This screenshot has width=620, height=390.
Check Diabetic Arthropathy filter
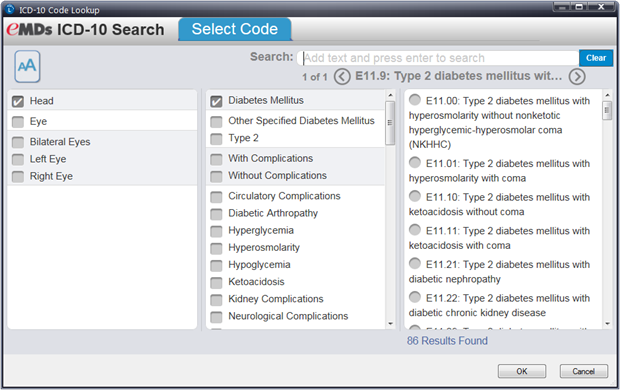coord(216,214)
